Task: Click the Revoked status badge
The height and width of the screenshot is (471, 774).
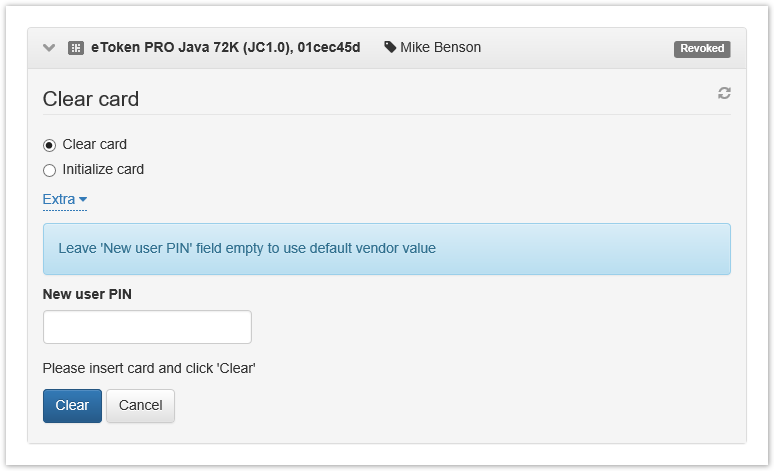Action: (702, 48)
